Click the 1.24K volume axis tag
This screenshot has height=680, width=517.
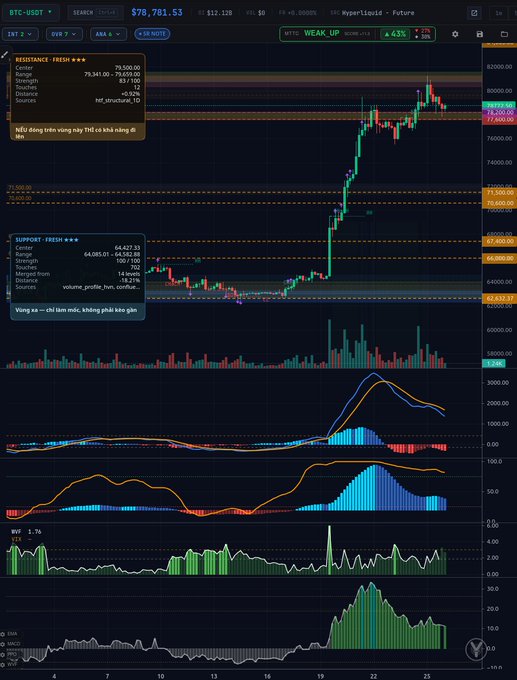494,363
